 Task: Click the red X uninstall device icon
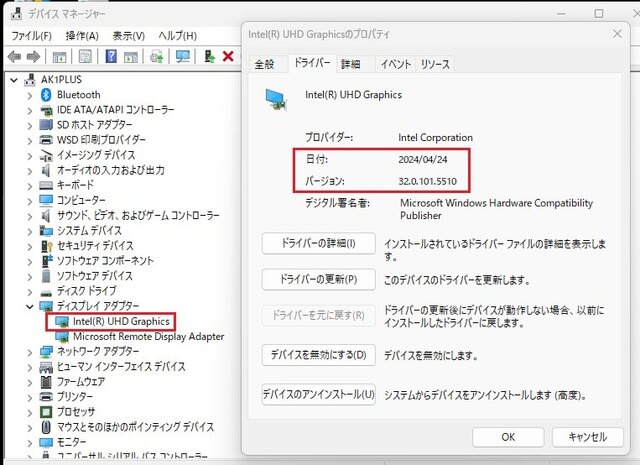coord(228,56)
